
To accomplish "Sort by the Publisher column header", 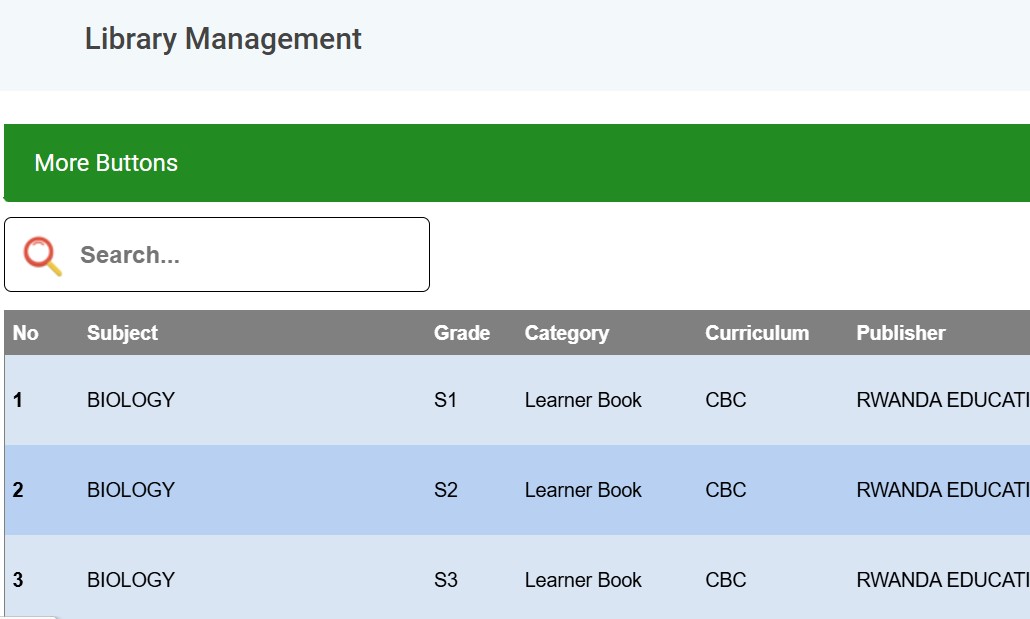I will click(901, 332).
